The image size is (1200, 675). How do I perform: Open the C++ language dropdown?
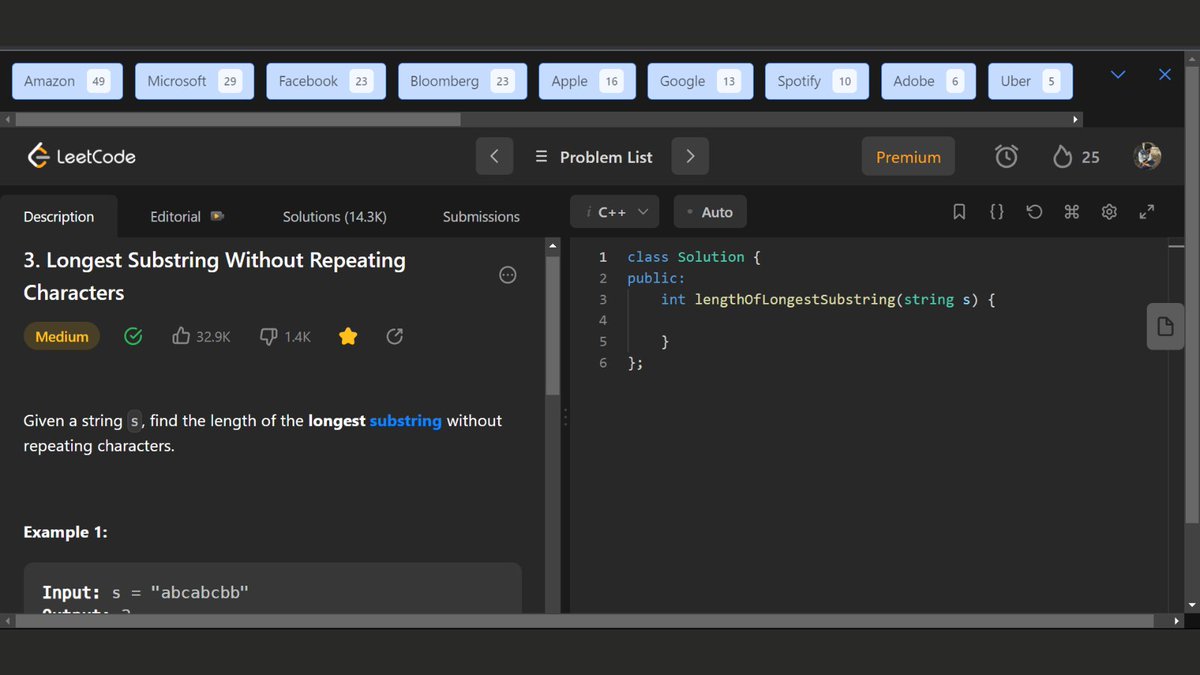click(x=615, y=212)
